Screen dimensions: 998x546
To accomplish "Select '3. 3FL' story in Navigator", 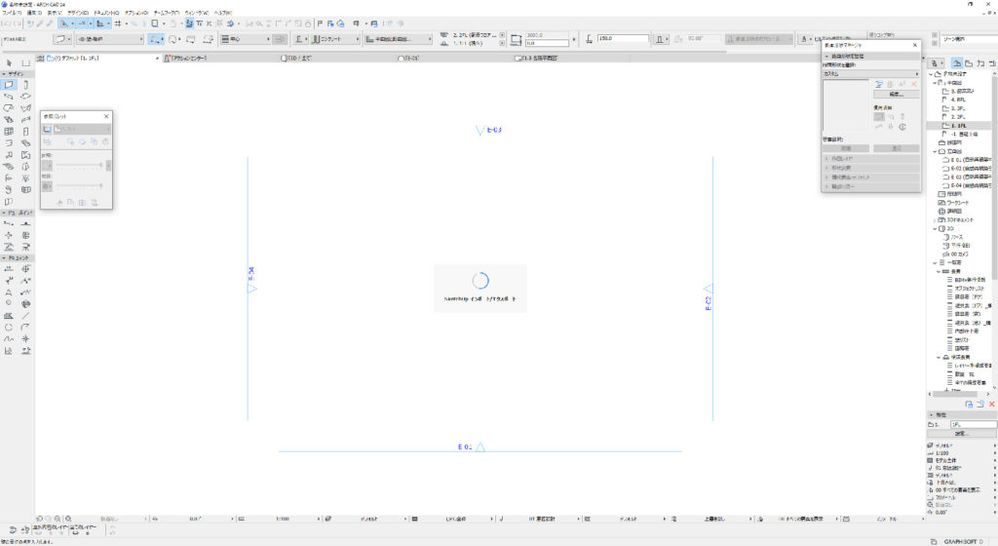I will [958, 109].
